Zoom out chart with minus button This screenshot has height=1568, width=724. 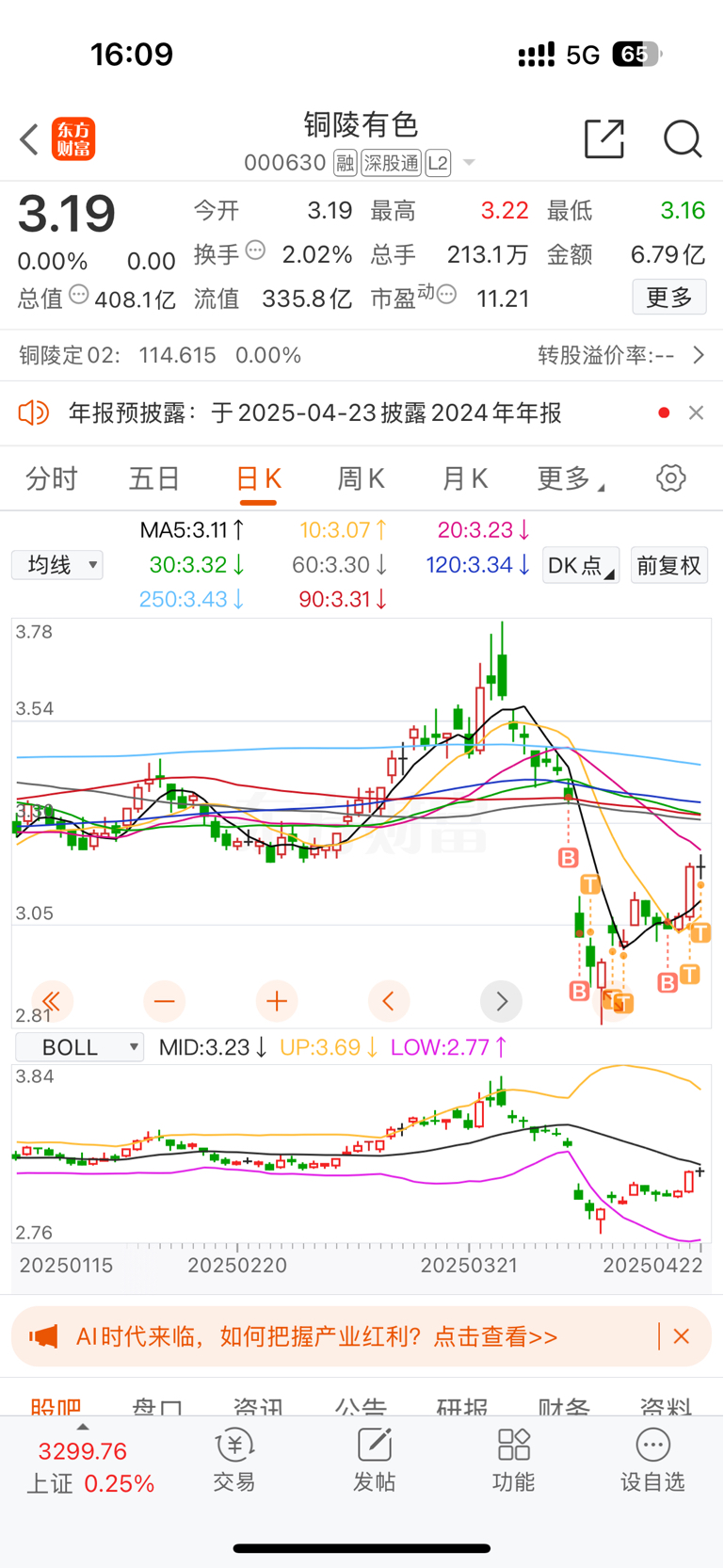point(164,1001)
